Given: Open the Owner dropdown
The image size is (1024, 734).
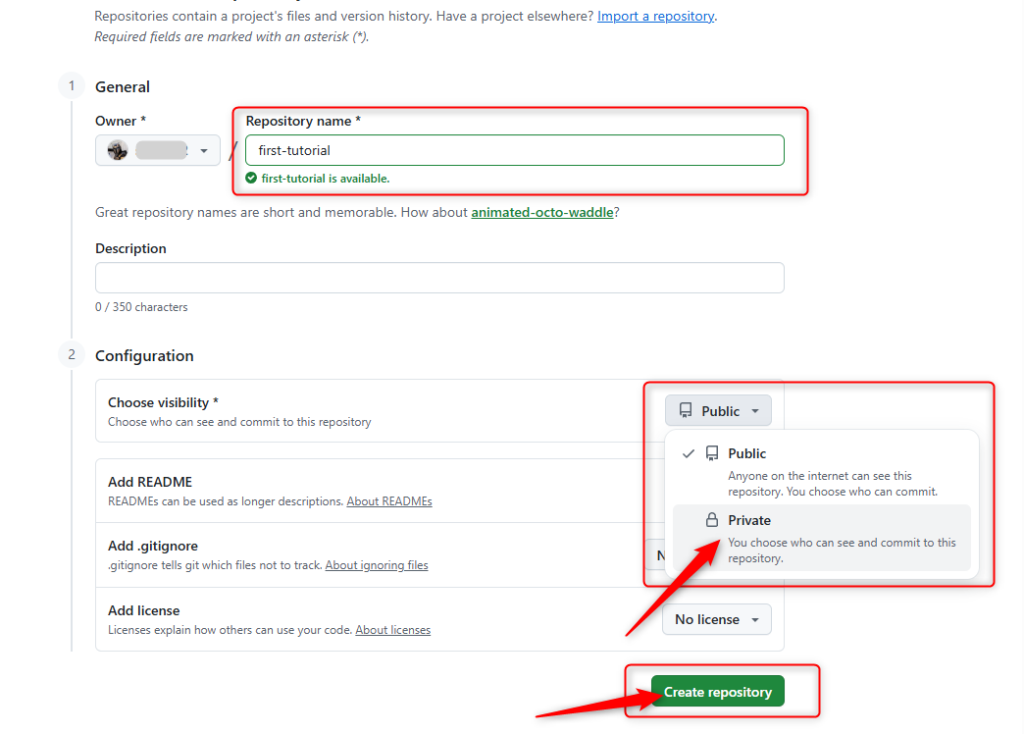Looking at the screenshot, I should click(x=158, y=151).
